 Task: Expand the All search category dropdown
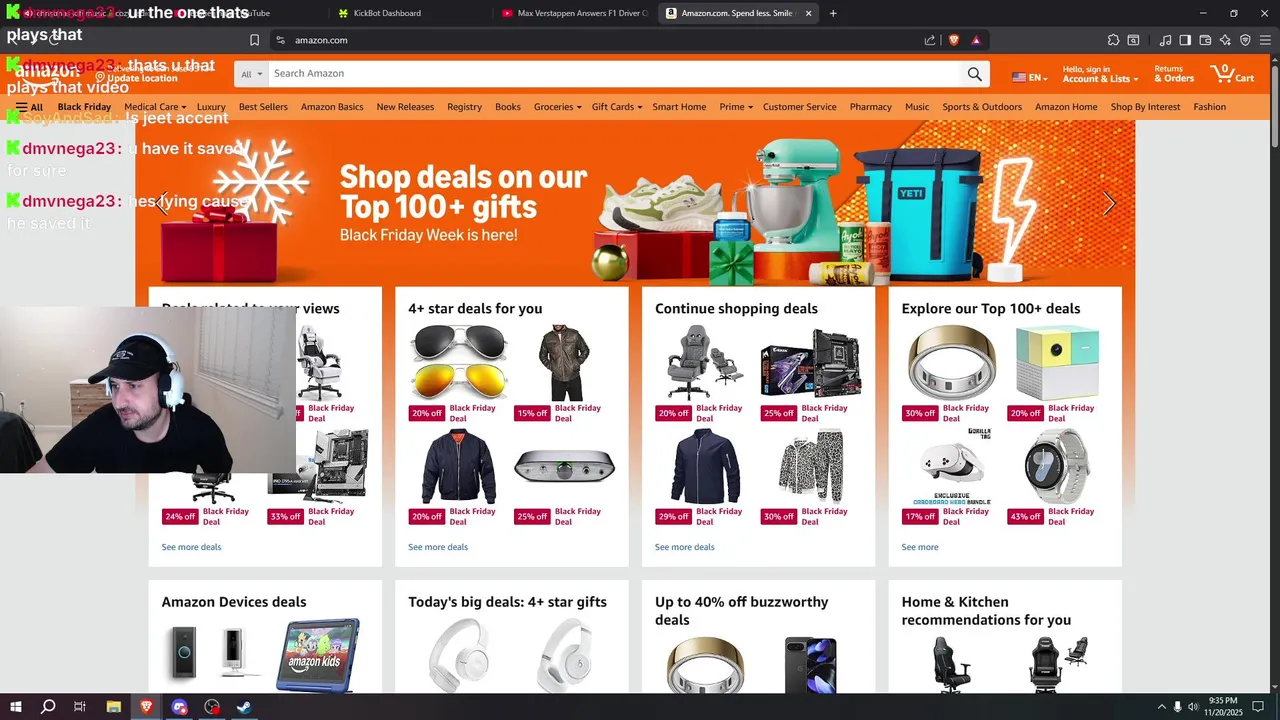click(252, 74)
